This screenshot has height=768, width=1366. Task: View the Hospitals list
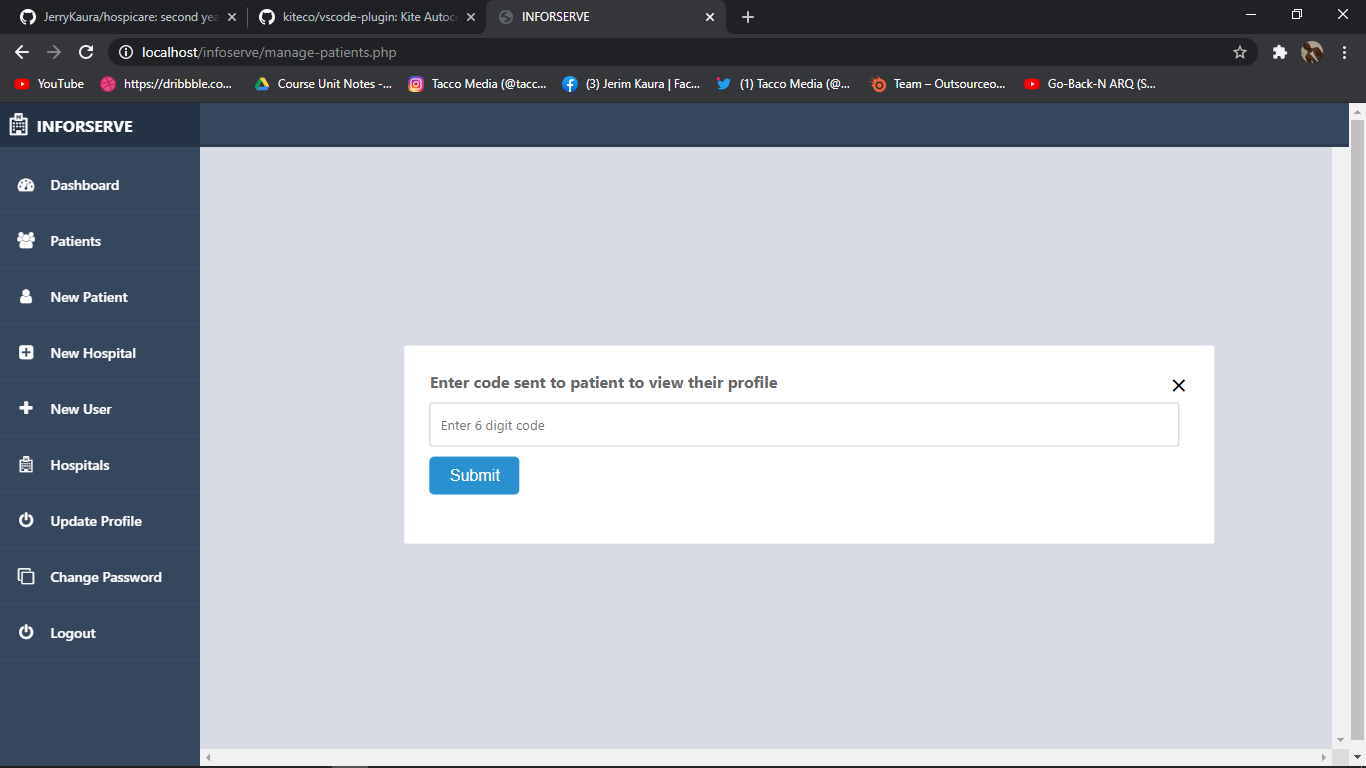point(80,465)
